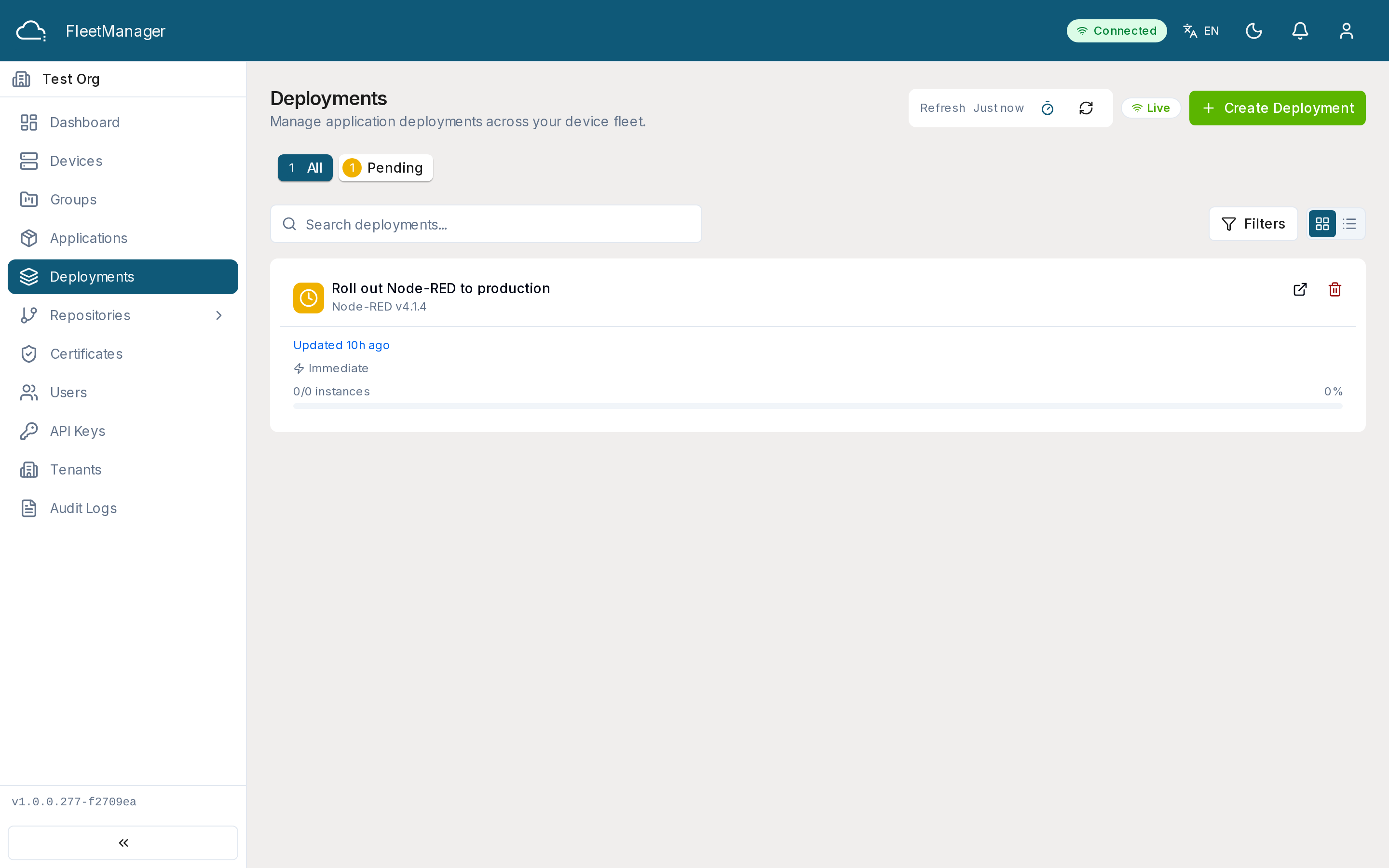
Task: Switch to grid view
Action: coord(1322,224)
